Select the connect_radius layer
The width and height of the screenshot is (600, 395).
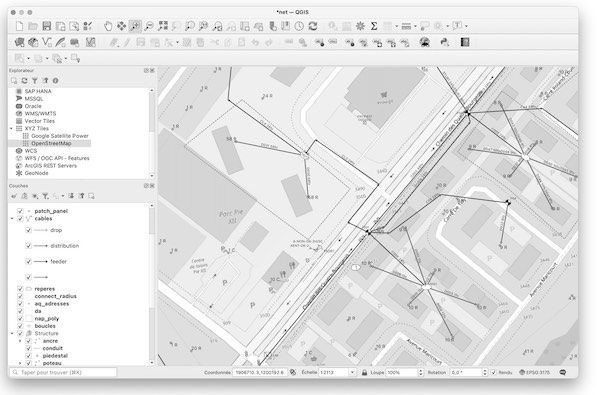click(55, 296)
